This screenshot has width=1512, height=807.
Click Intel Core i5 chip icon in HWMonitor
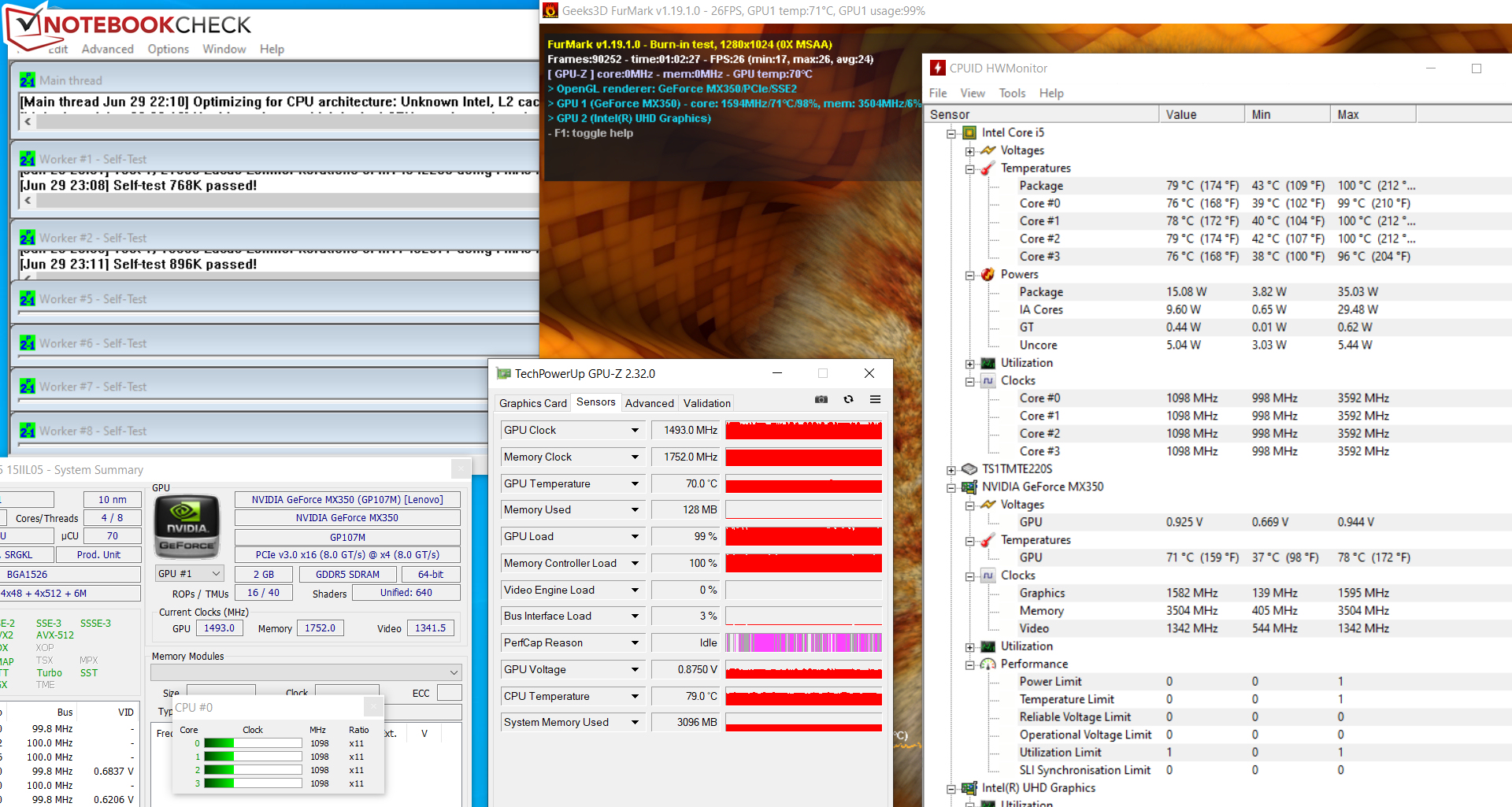coord(969,132)
